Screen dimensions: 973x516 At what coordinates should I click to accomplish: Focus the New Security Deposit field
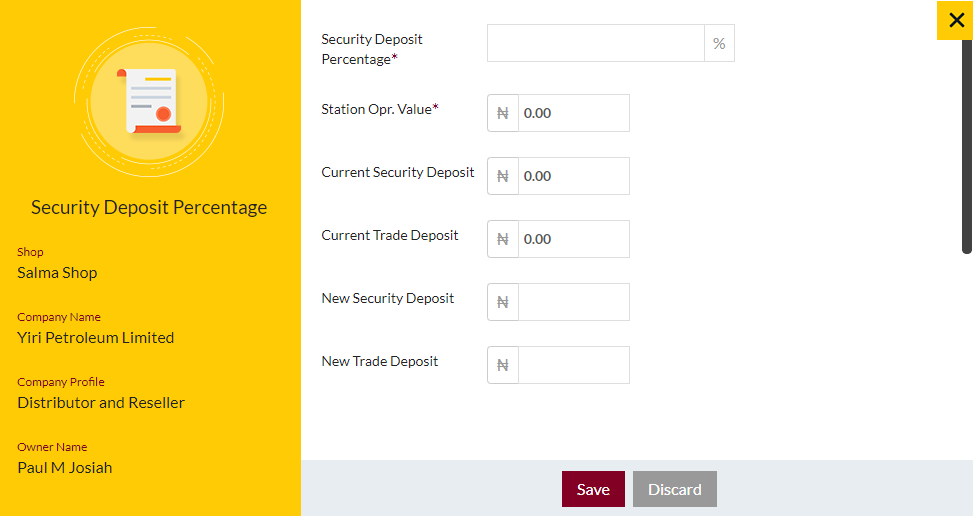574,302
